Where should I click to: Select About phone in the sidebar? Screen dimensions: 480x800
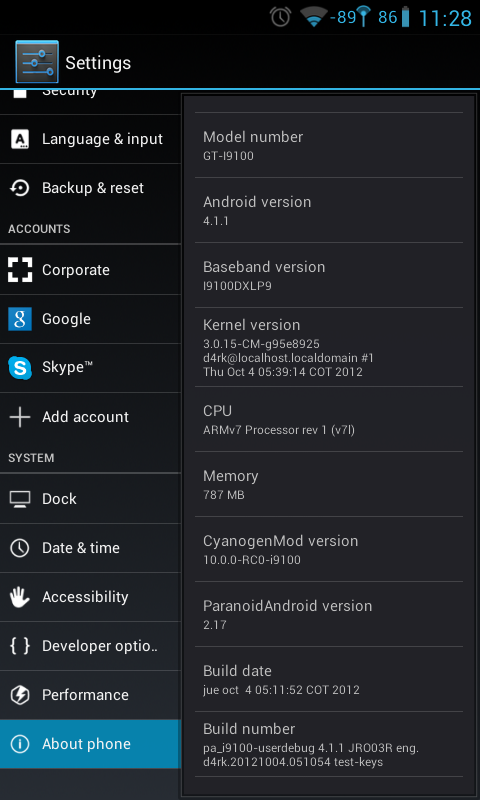point(90,744)
